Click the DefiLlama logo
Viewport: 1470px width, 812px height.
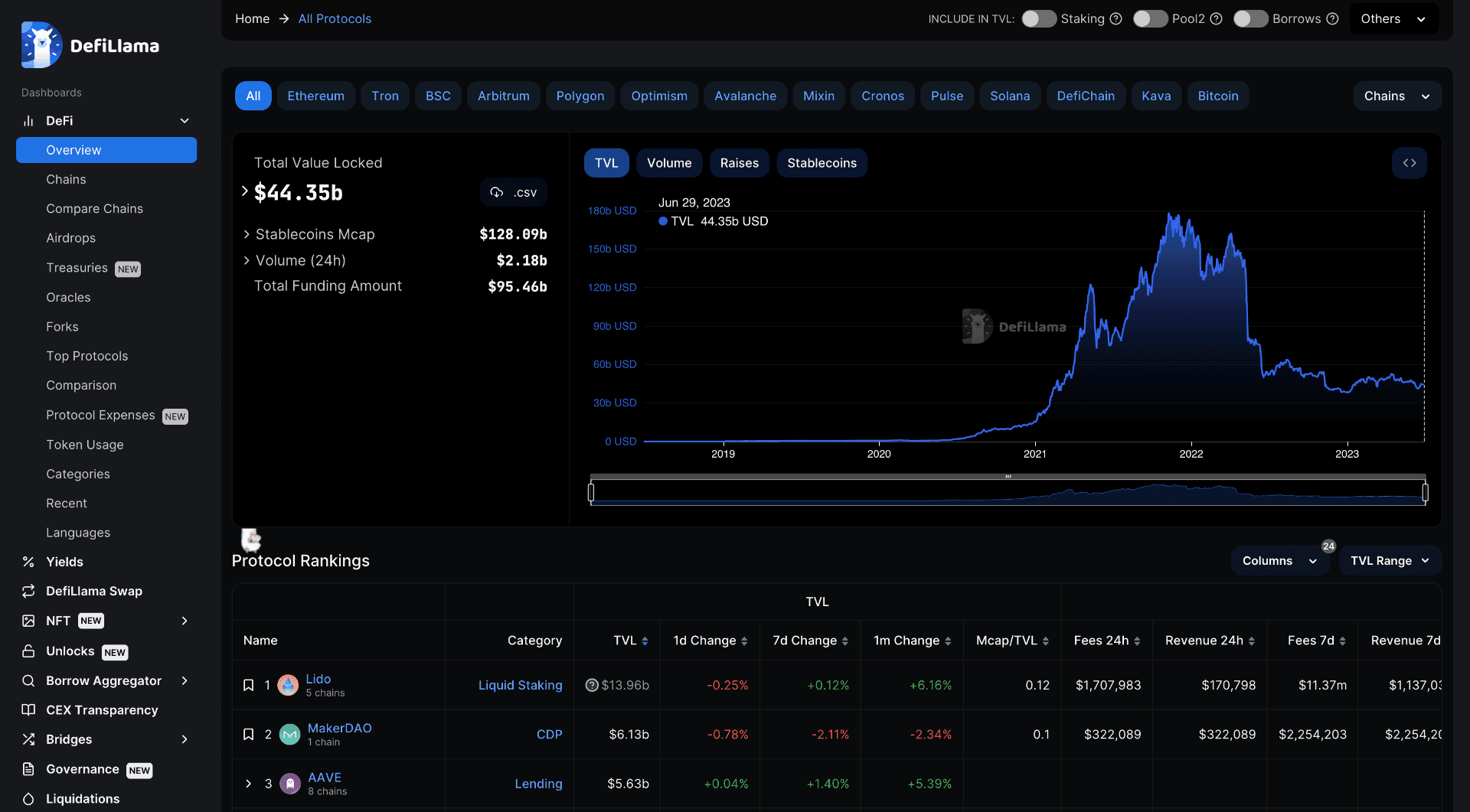tap(90, 45)
